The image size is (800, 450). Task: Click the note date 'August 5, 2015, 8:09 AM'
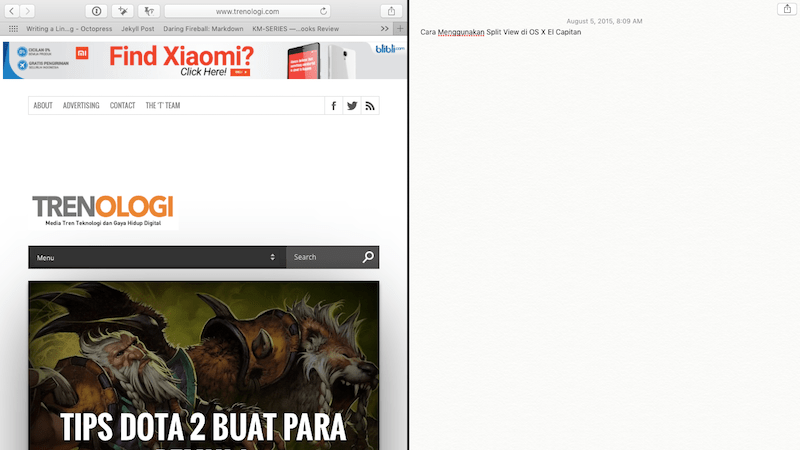pos(604,21)
